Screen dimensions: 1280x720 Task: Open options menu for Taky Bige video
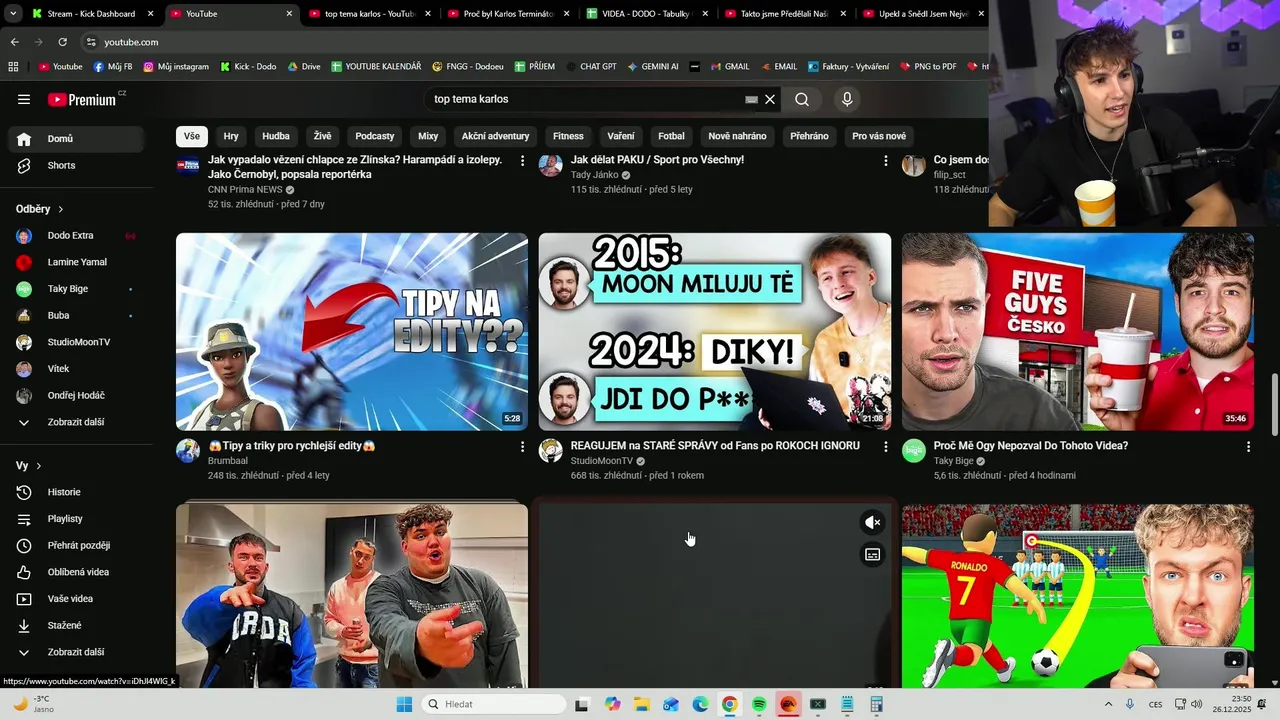1248,447
